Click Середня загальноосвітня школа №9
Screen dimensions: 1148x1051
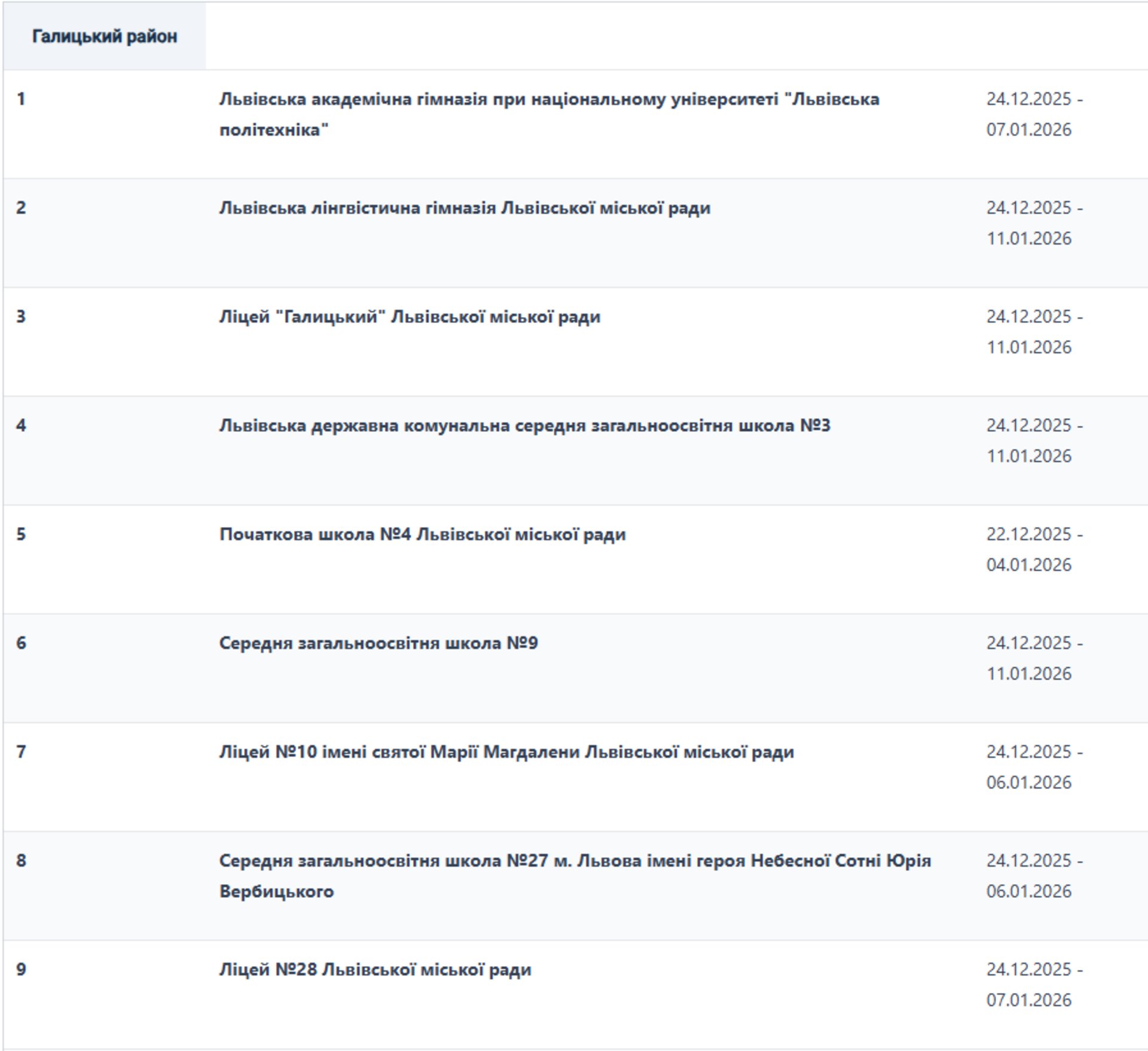[378, 644]
